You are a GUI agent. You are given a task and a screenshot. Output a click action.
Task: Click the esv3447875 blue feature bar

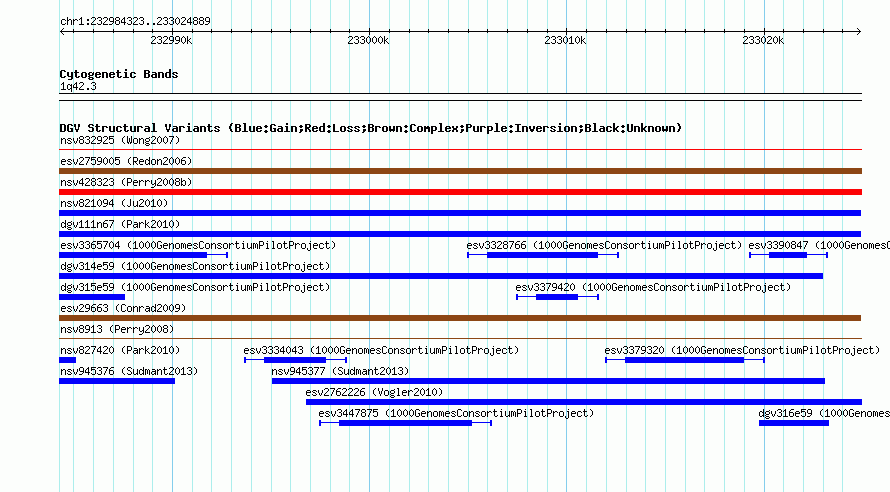[x=405, y=423]
